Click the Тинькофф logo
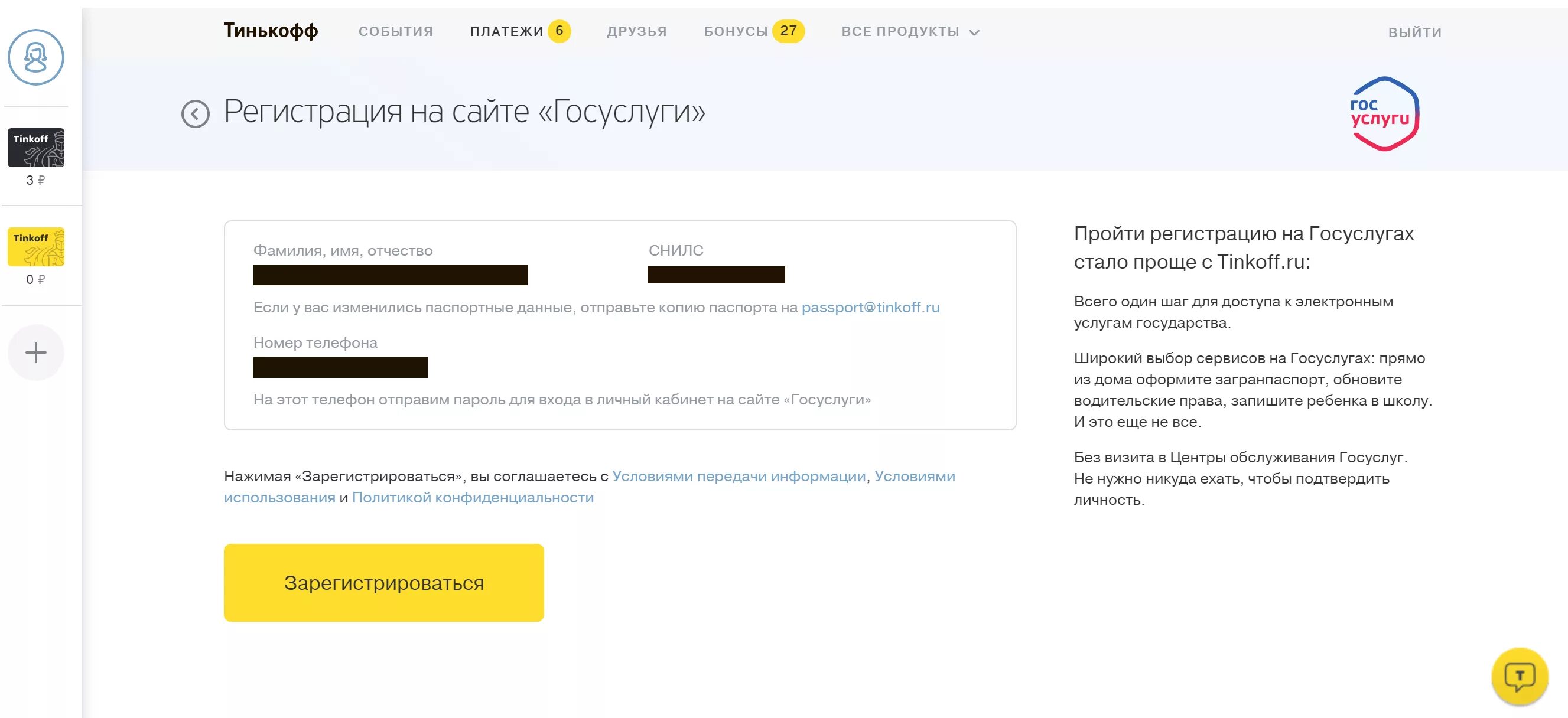1568x718 pixels. click(271, 31)
